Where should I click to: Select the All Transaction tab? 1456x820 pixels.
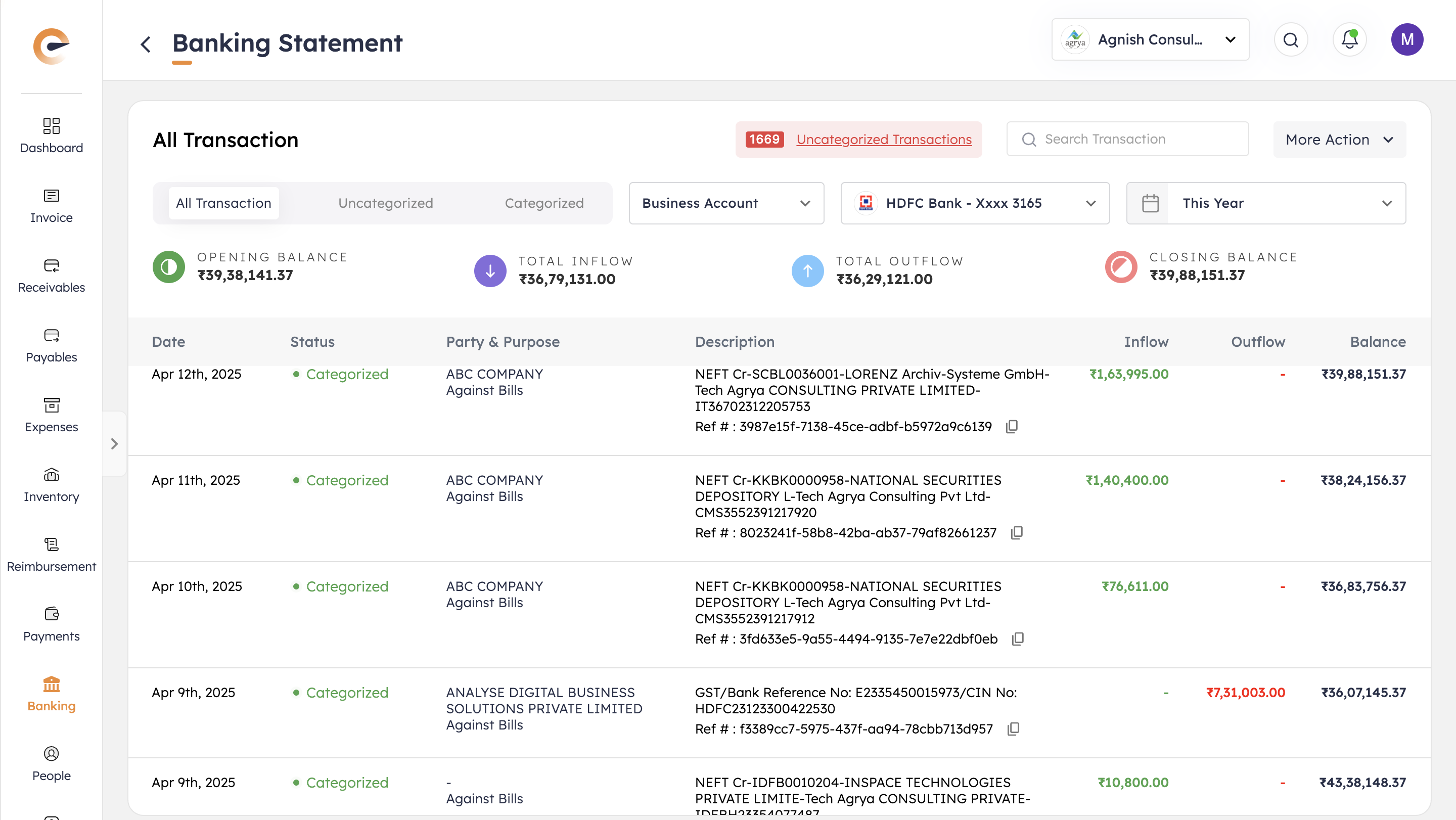click(x=223, y=203)
